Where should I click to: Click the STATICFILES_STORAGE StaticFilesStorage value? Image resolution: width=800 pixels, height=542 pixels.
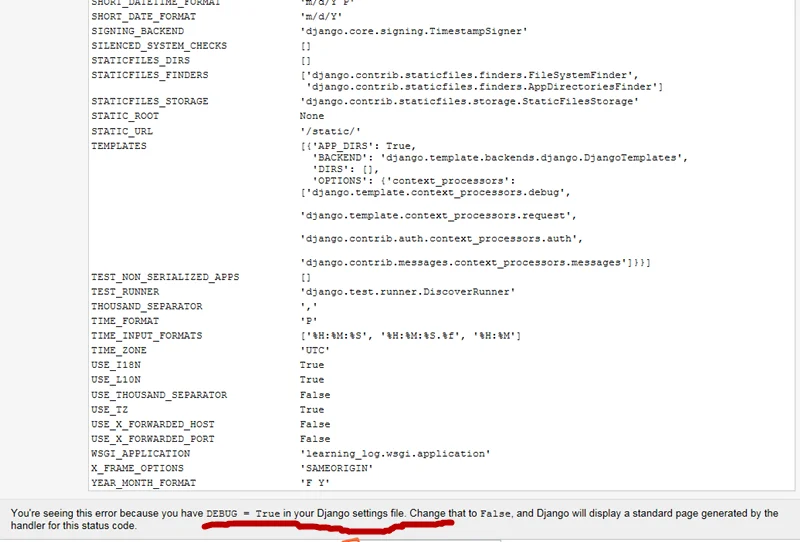pos(468,101)
